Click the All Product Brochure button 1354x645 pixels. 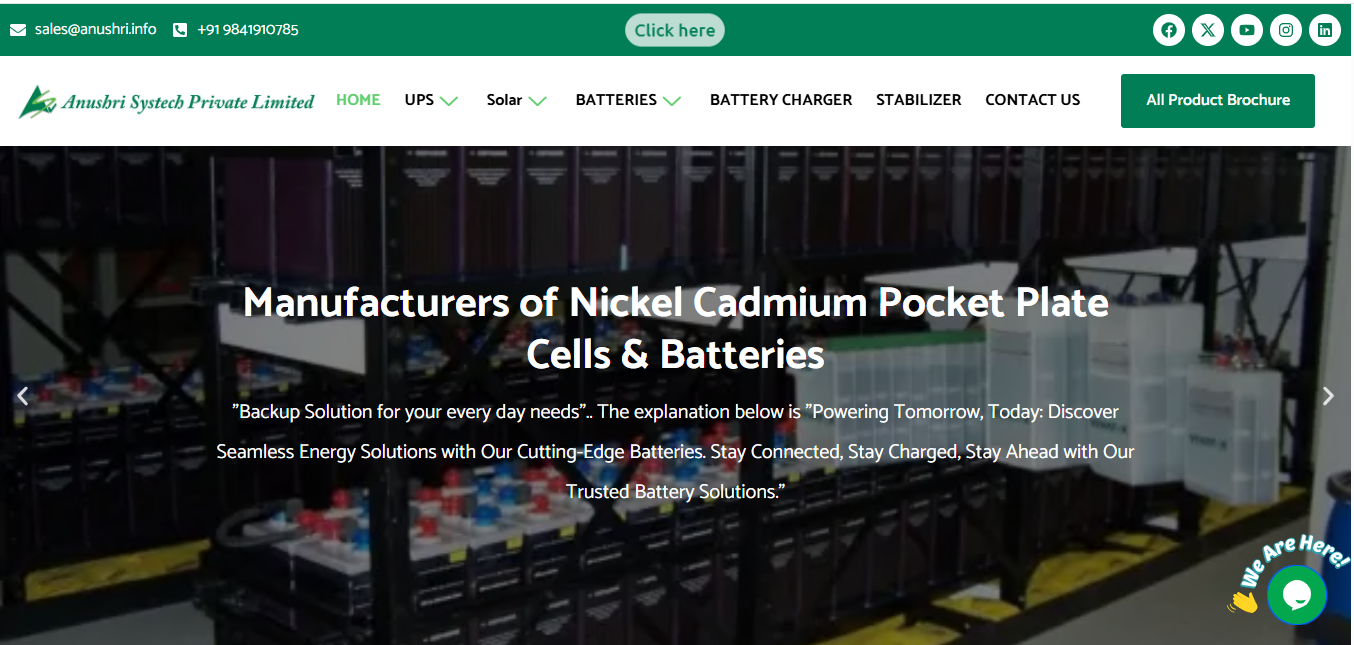pyautogui.click(x=1217, y=100)
